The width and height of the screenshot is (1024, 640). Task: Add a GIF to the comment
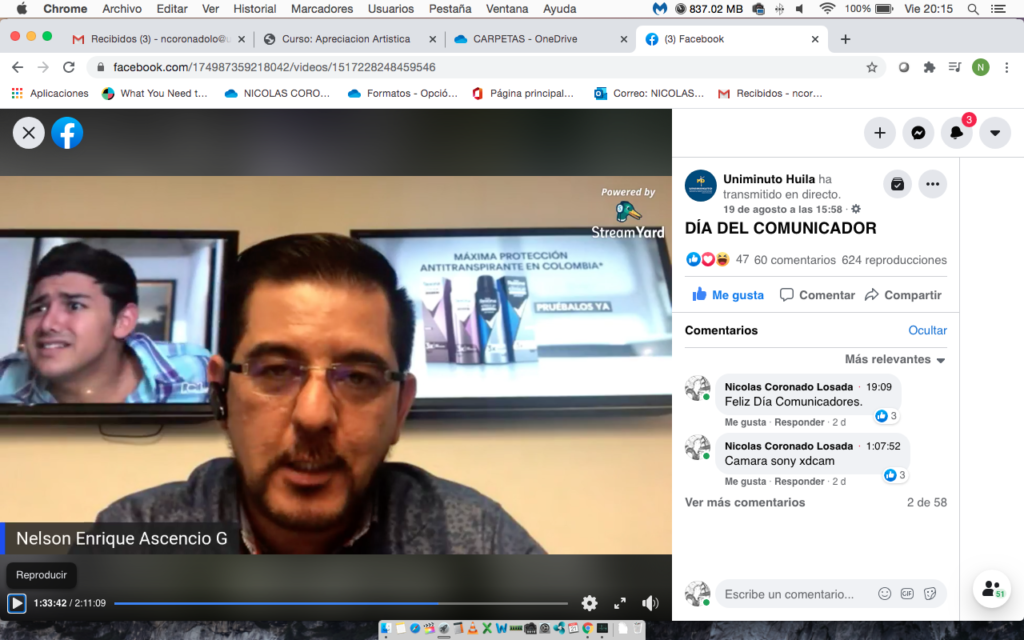click(x=907, y=594)
